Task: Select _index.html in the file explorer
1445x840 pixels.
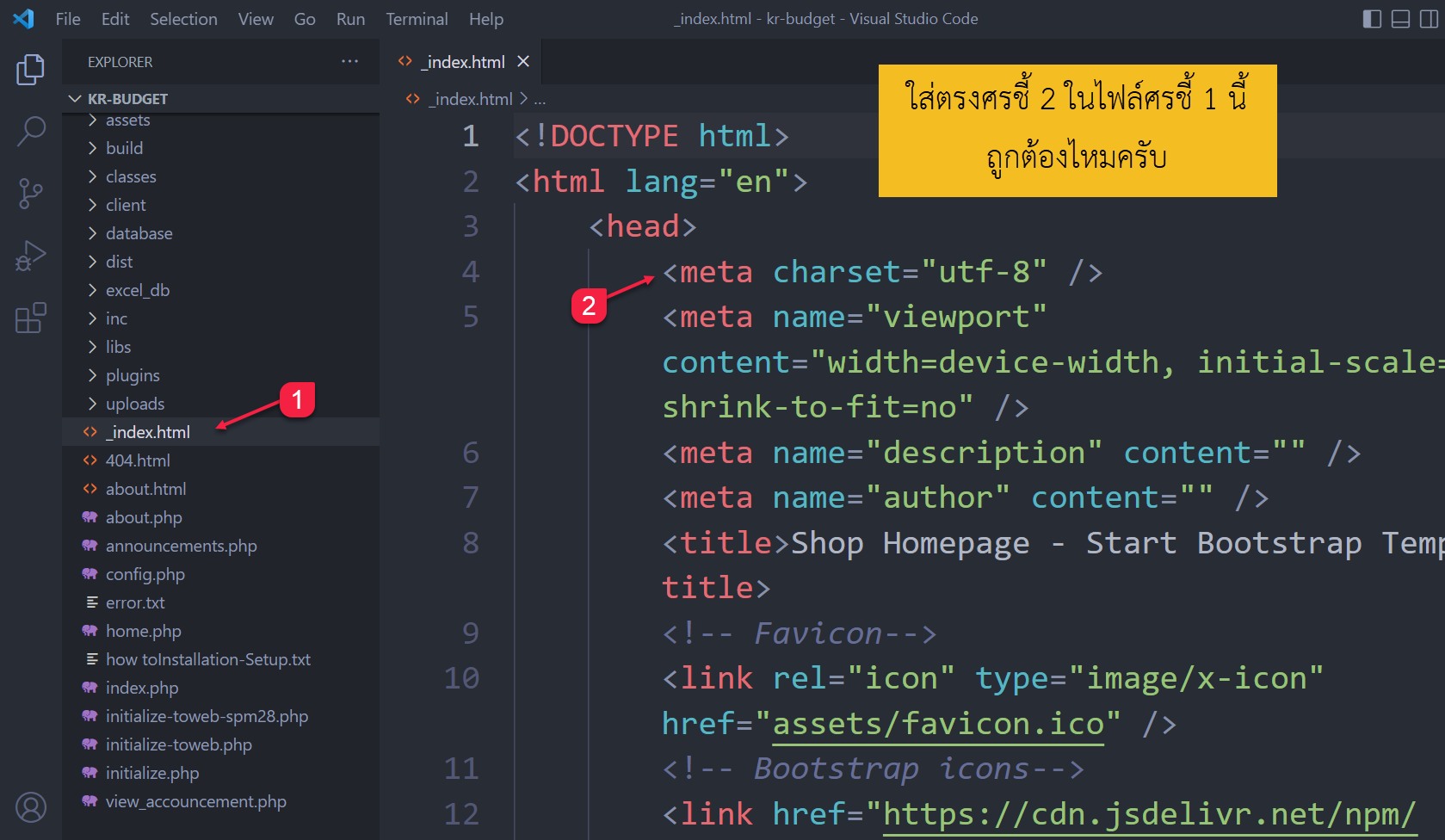Action: [221, 432]
